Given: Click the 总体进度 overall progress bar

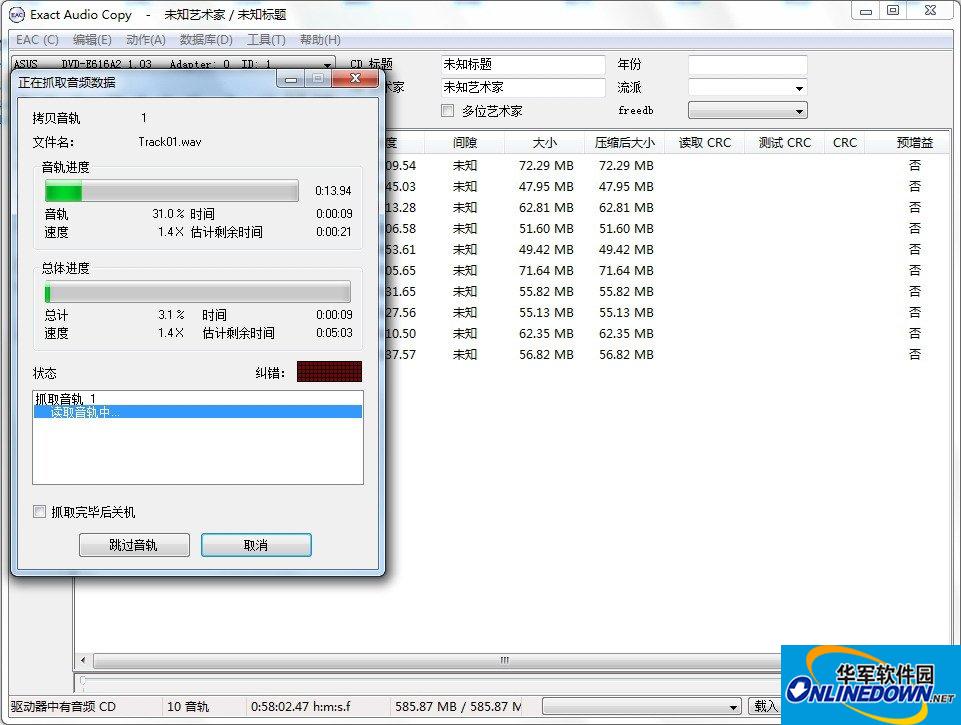Looking at the screenshot, I should tap(197, 292).
